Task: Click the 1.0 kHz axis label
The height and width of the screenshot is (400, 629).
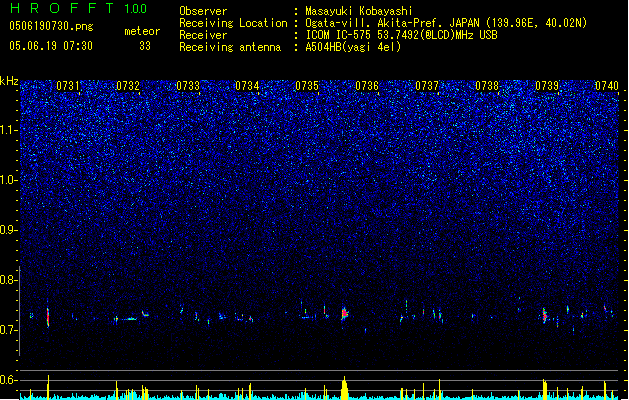Action: [9, 180]
